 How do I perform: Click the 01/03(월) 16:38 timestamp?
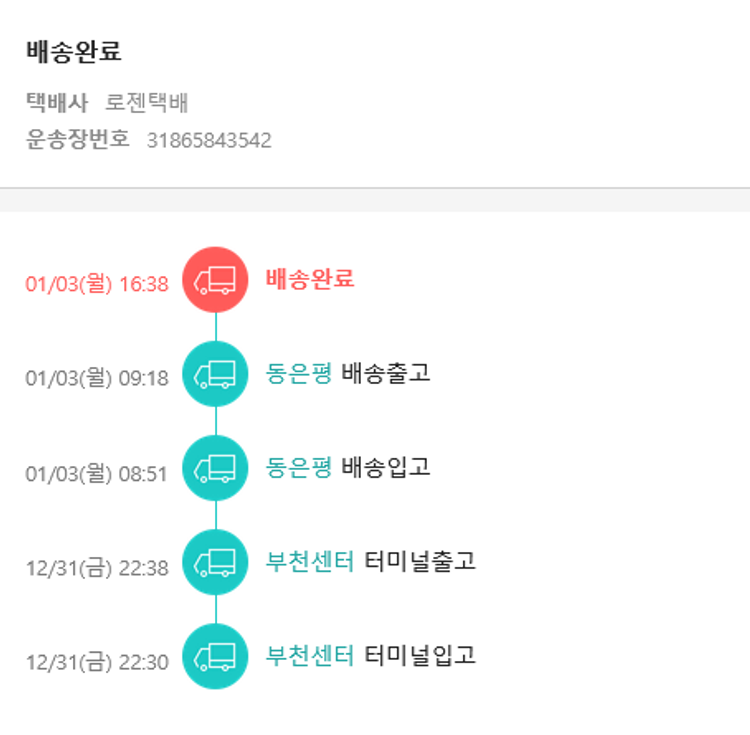[97, 284]
